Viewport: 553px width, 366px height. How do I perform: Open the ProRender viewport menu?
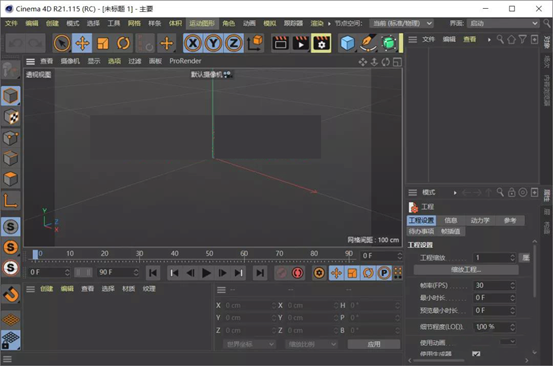click(x=185, y=61)
